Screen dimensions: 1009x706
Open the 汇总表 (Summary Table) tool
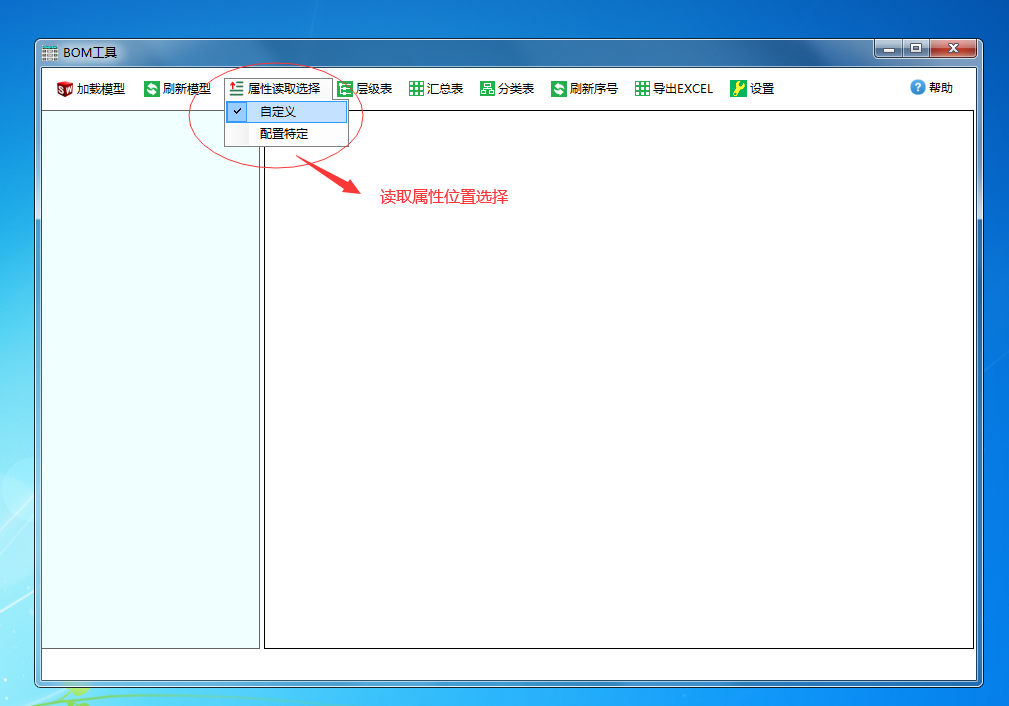pos(437,88)
